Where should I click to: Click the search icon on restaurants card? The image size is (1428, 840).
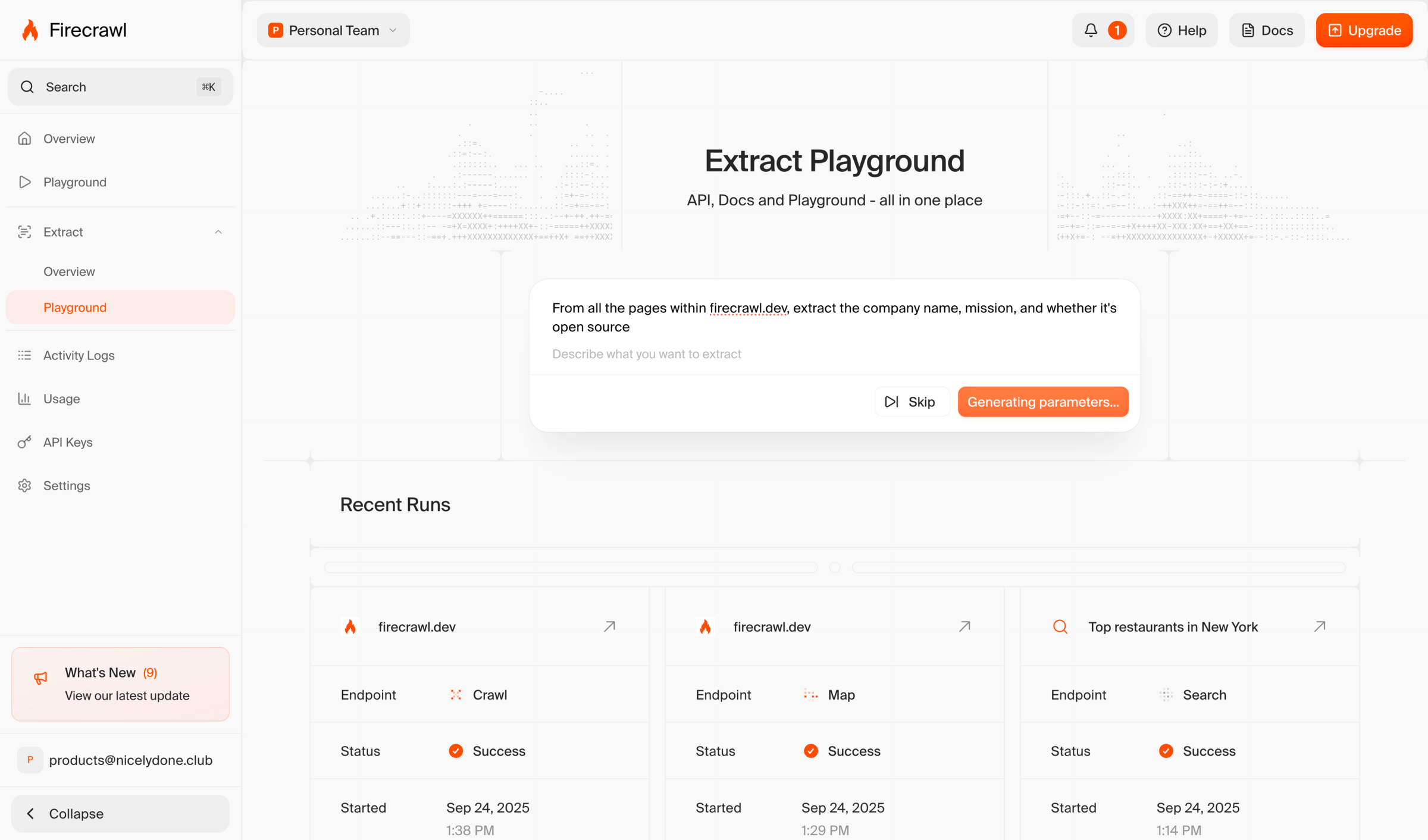point(1060,626)
